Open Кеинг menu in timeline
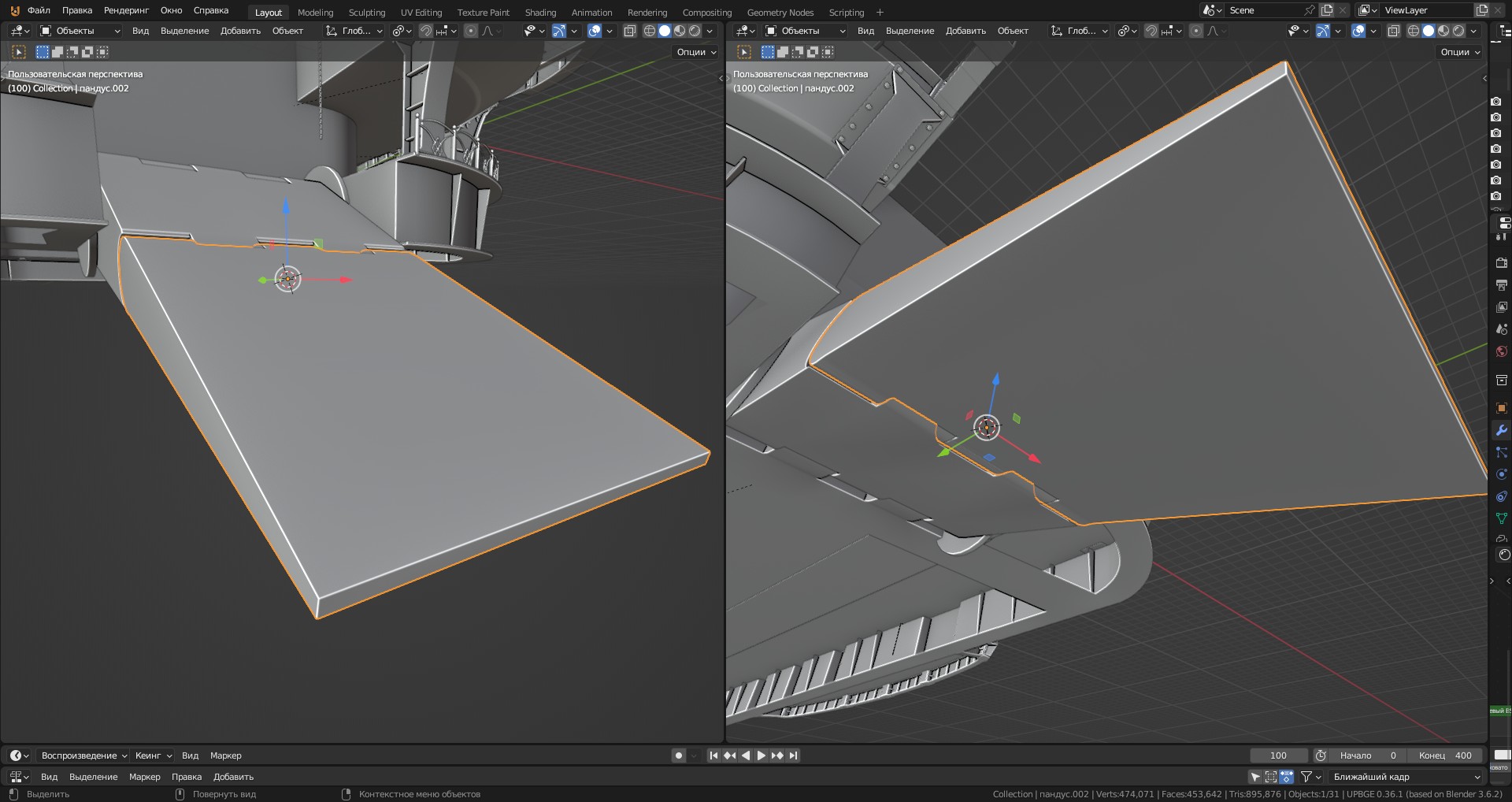 pyautogui.click(x=153, y=756)
